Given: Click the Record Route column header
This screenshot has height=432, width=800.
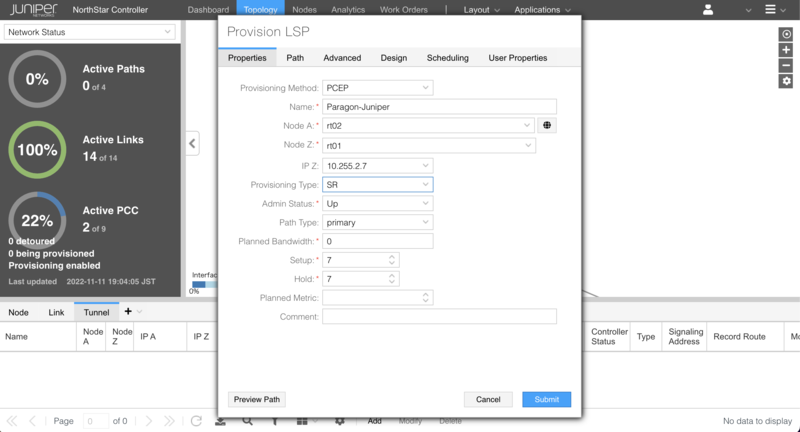Looking at the screenshot, I should 745,337.
